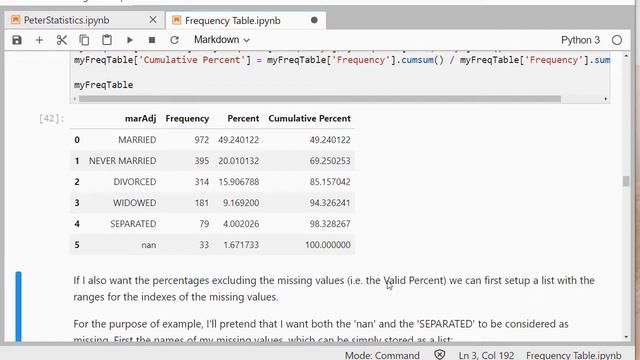640x360 pixels.
Task: Click the horizontal scrollbar of the code cell
Action: [x=320, y=99]
